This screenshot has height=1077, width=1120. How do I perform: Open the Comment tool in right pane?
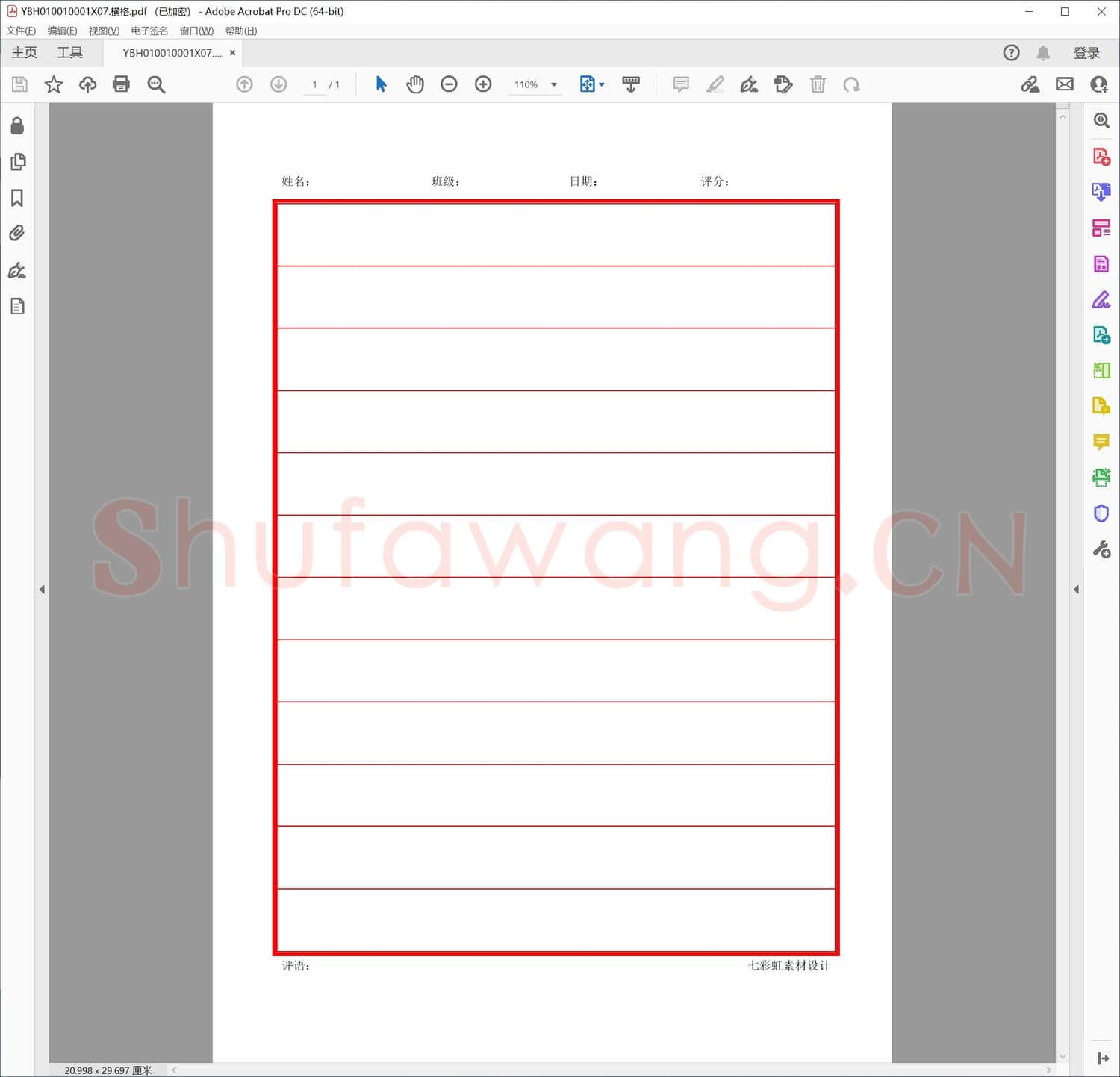(x=1101, y=442)
